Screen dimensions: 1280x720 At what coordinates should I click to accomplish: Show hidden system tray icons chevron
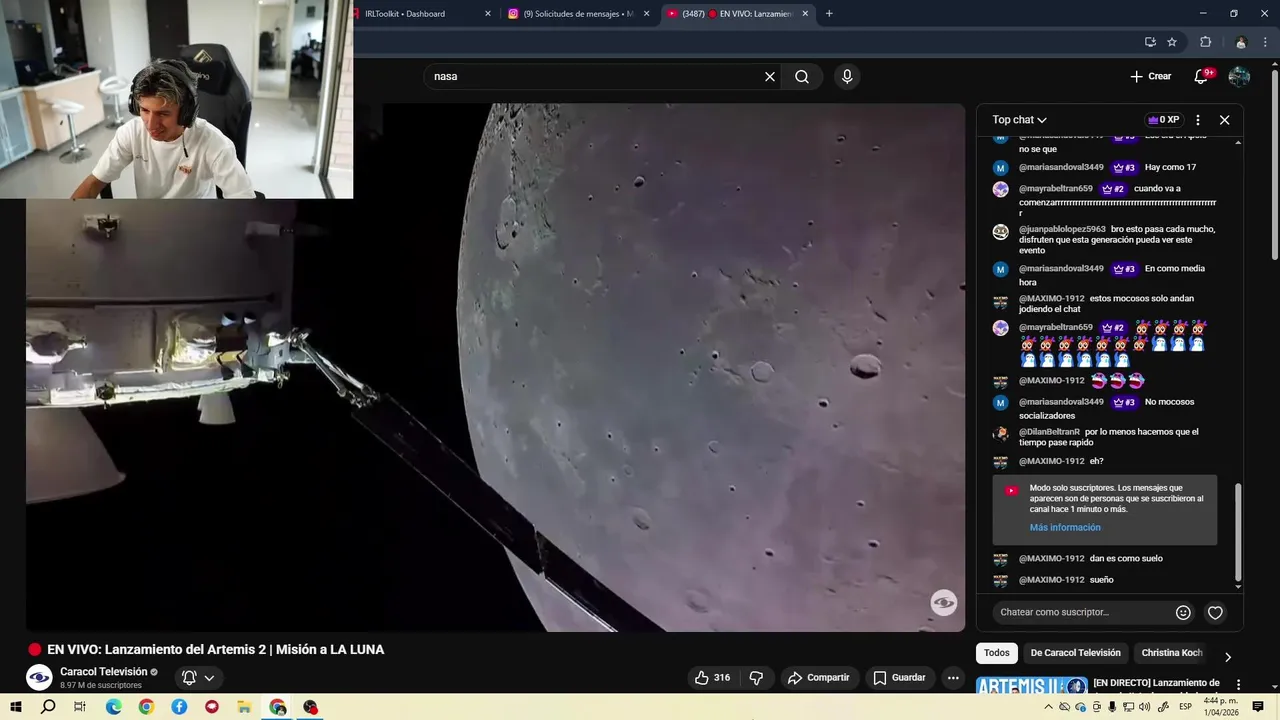[1049, 707]
